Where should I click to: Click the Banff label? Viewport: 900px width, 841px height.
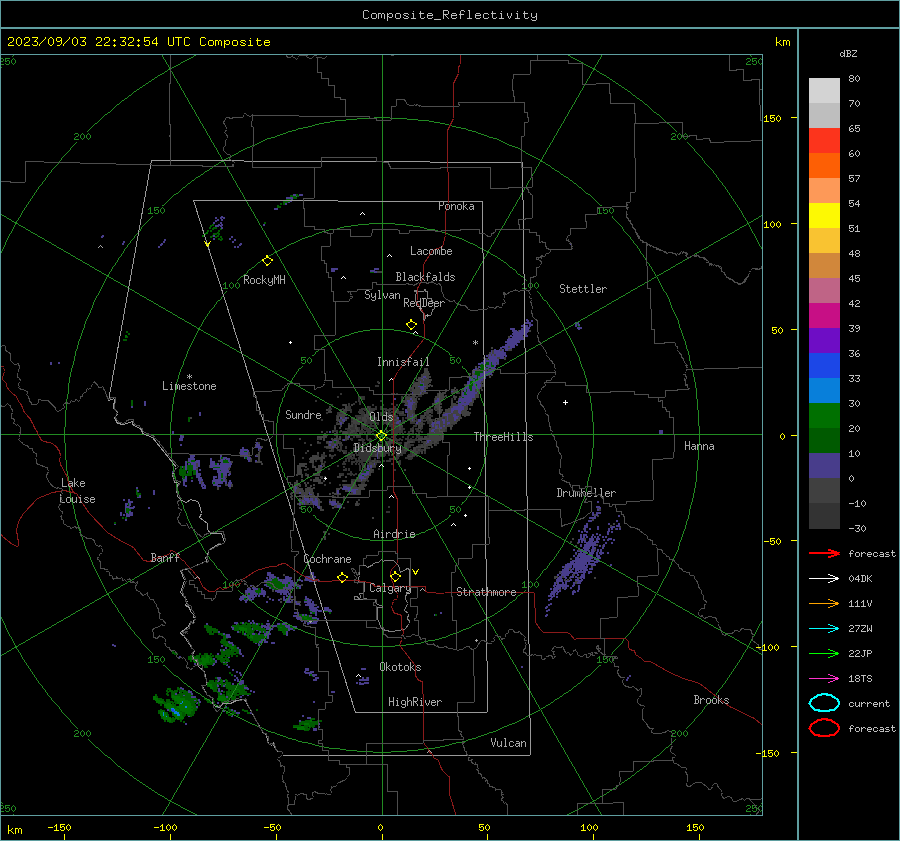tap(165, 557)
